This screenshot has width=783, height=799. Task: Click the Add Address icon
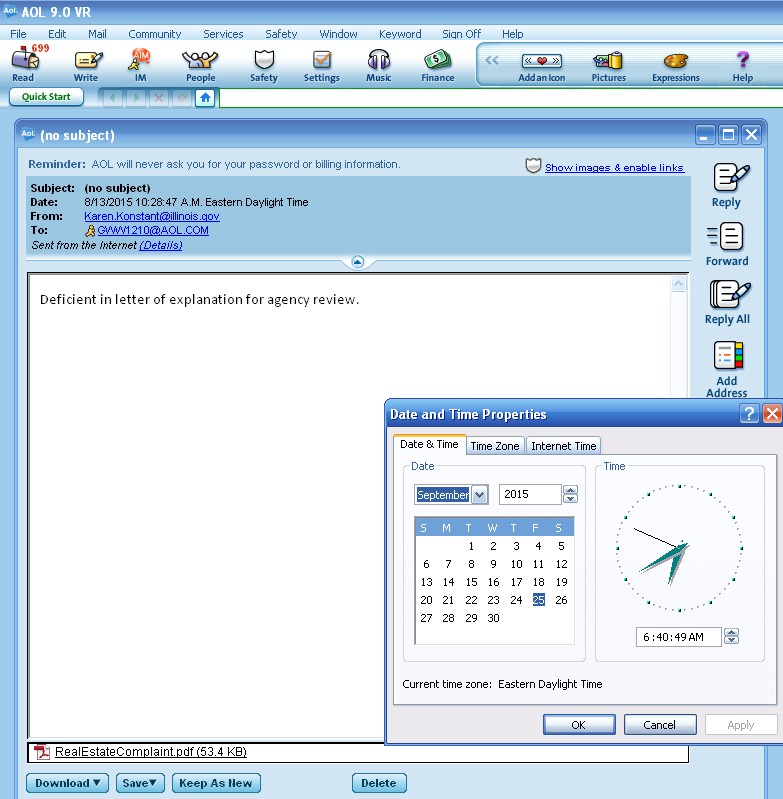click(x=727, y=369)
